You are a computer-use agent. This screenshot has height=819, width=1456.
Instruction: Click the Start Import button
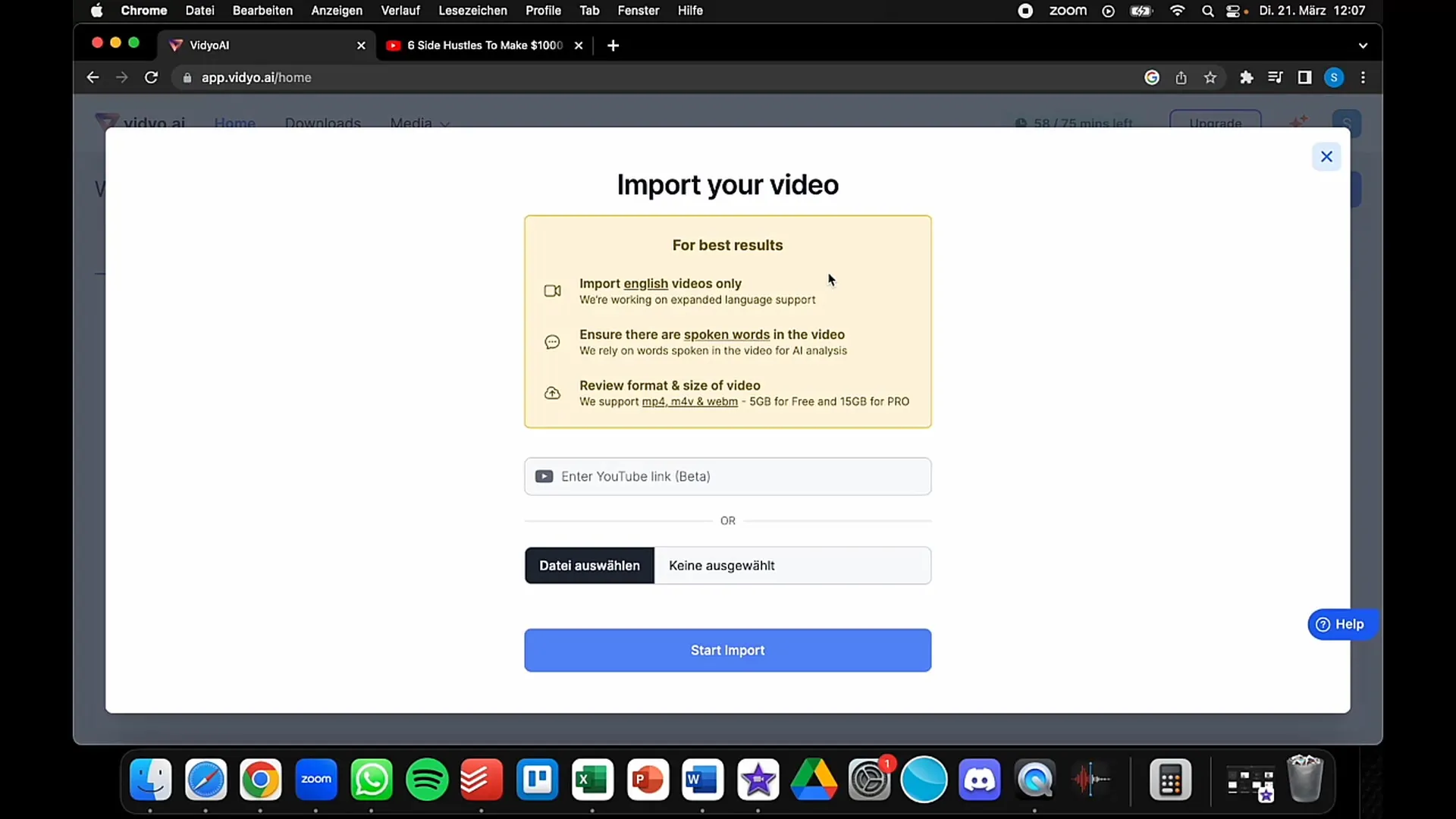coord(727,650)
